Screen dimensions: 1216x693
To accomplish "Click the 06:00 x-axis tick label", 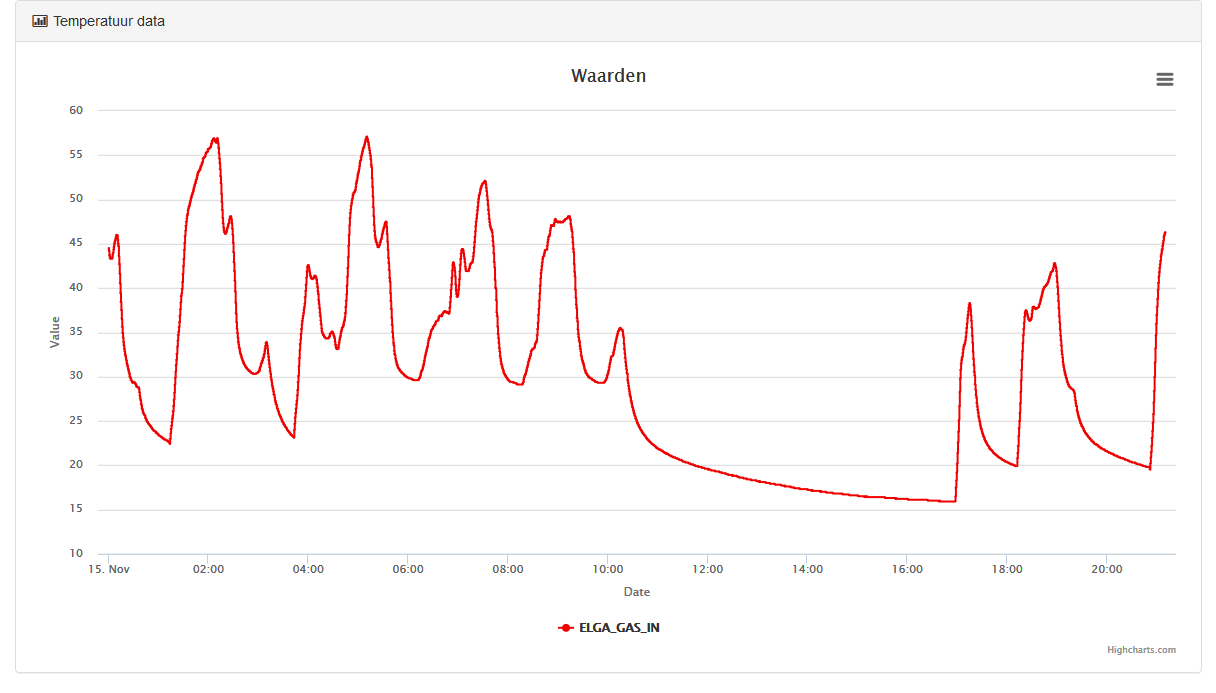I will [x=407, y=570].
